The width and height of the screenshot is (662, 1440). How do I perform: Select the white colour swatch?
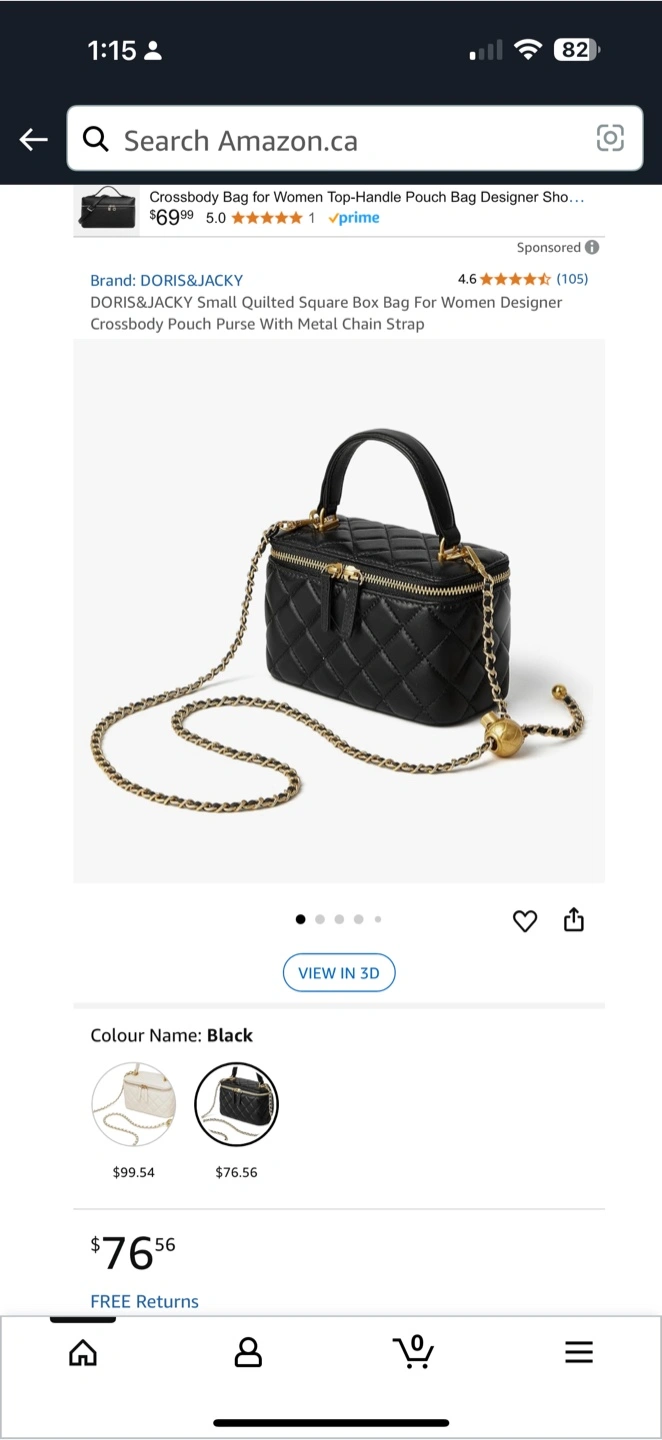pos(134,1104)
